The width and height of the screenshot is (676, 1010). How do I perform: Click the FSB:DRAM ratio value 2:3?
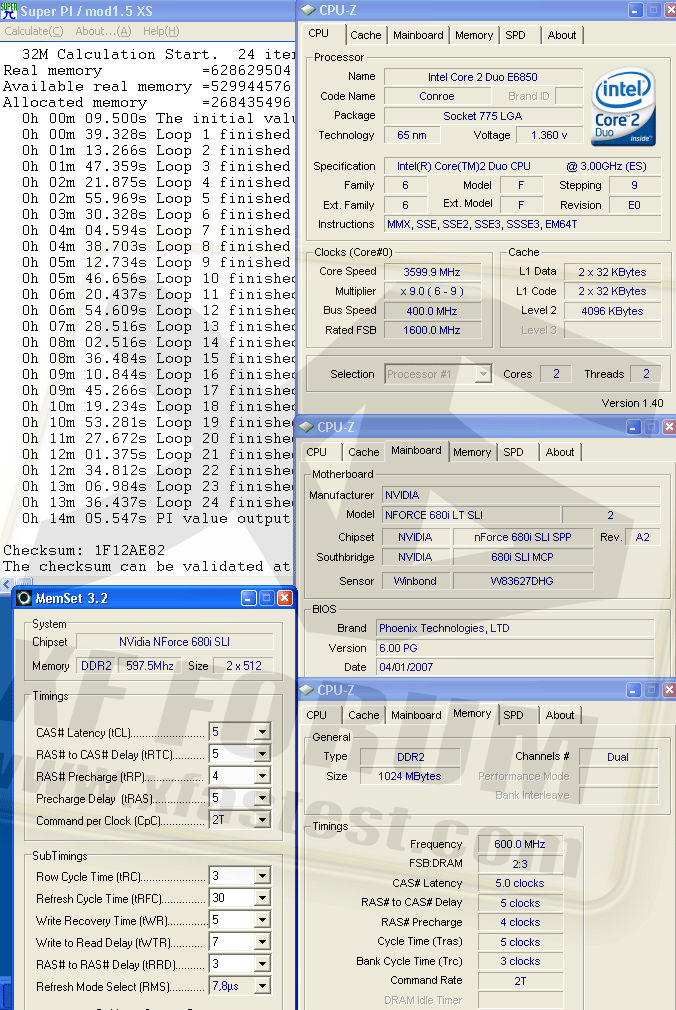pyautogui.click(x=520, y=864)
